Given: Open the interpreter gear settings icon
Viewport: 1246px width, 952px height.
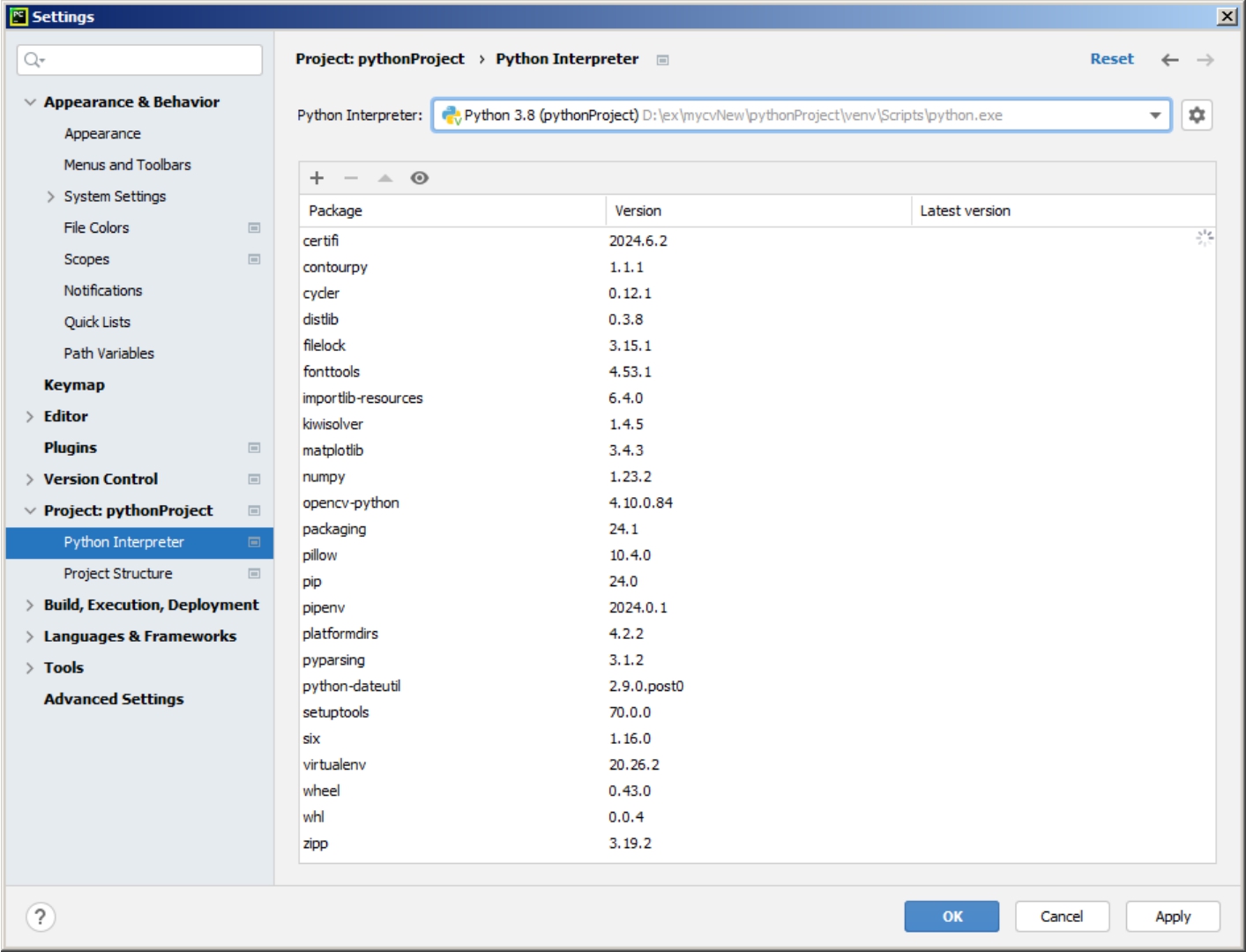Looking at the screenshot, I should tap(1197, 115).
